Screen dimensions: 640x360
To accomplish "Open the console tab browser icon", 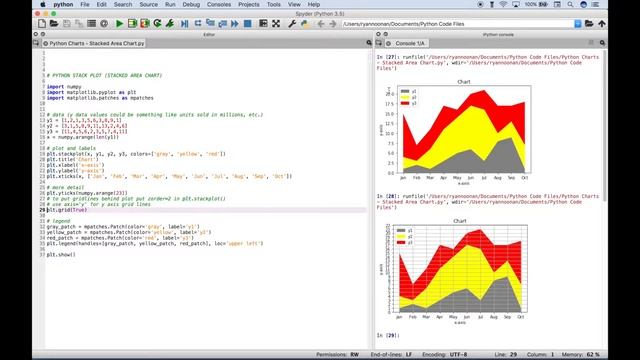I will tap(379, 43).
